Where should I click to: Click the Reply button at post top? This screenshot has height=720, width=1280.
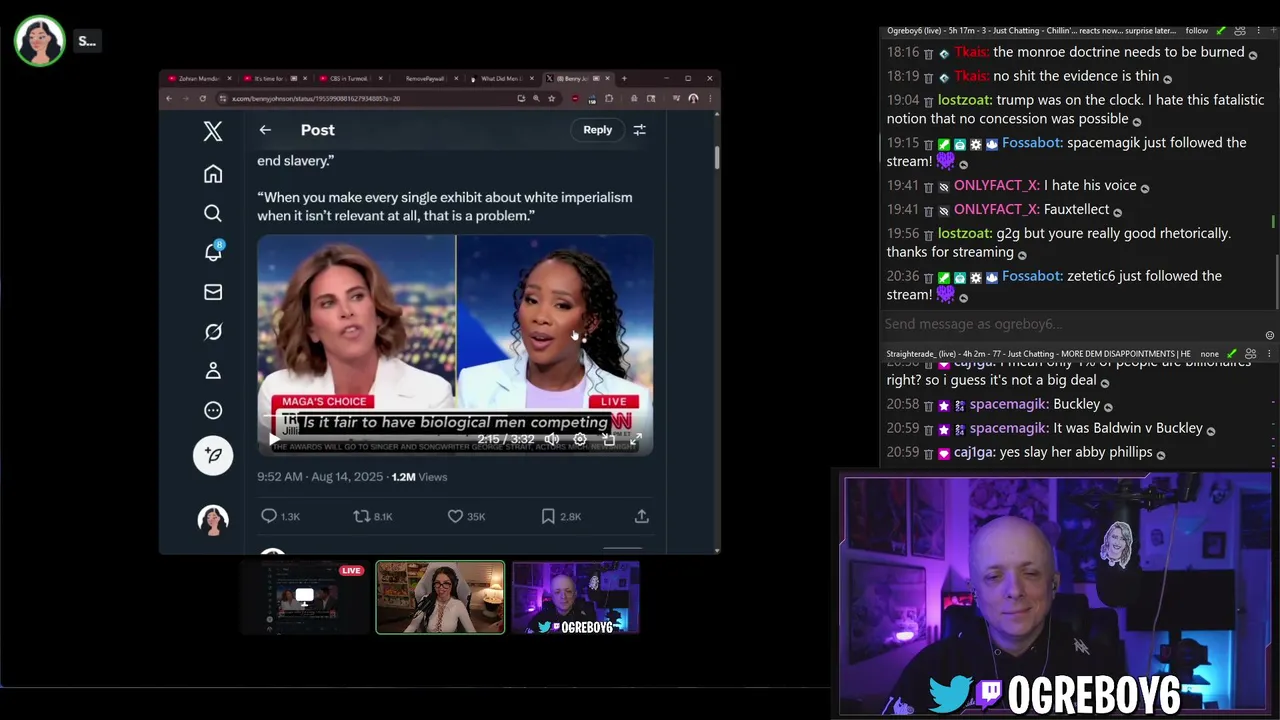pos(597,130)
